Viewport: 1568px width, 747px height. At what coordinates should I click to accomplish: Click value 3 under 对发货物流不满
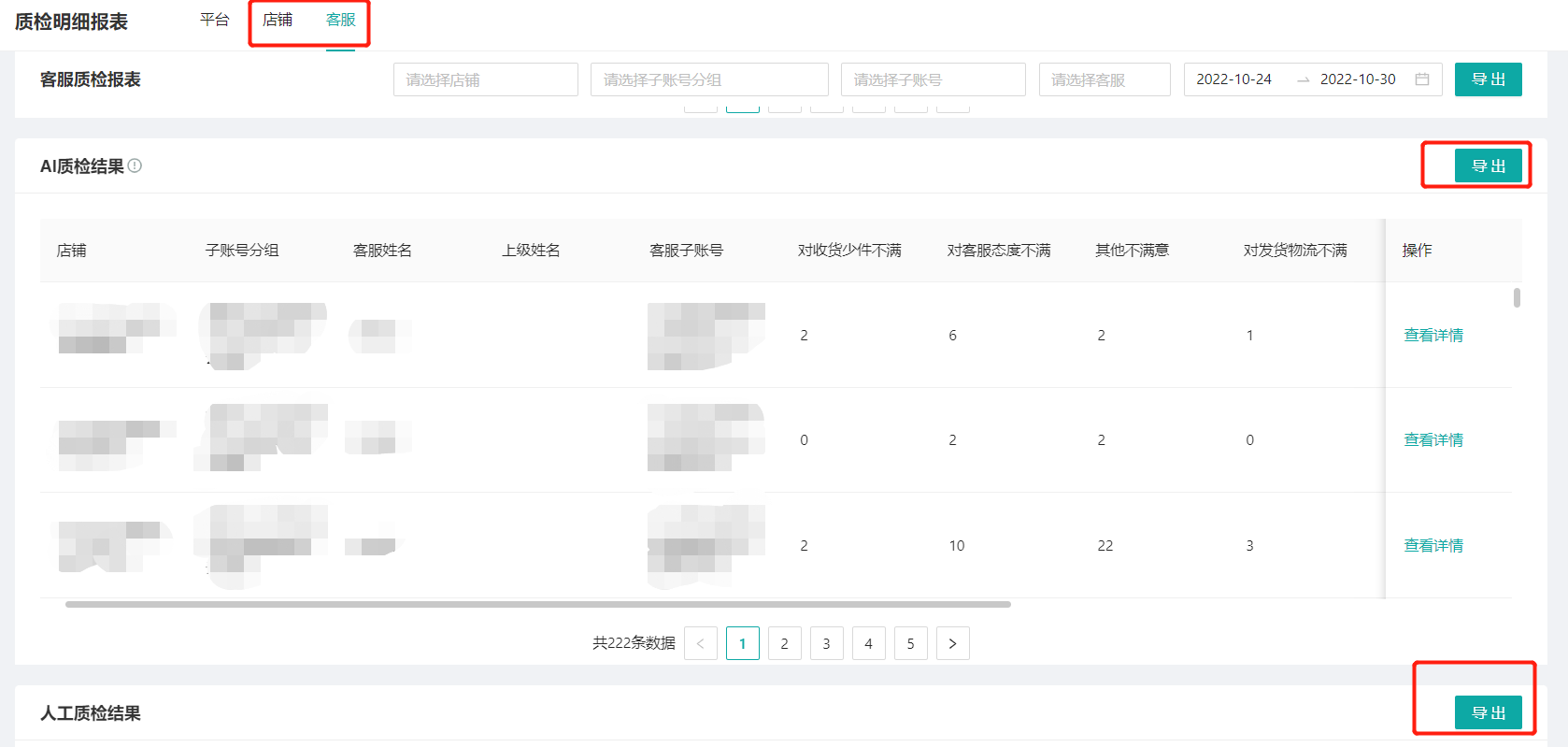coord(1249,545)
